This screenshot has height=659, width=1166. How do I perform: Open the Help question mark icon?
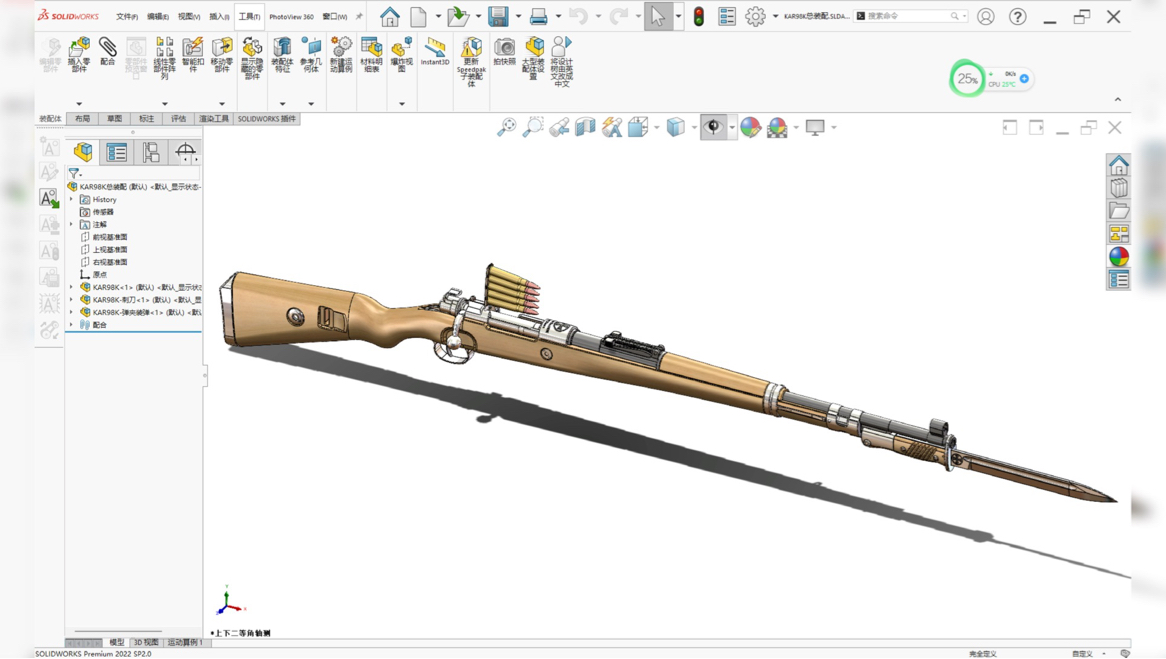click(1017, 16)
